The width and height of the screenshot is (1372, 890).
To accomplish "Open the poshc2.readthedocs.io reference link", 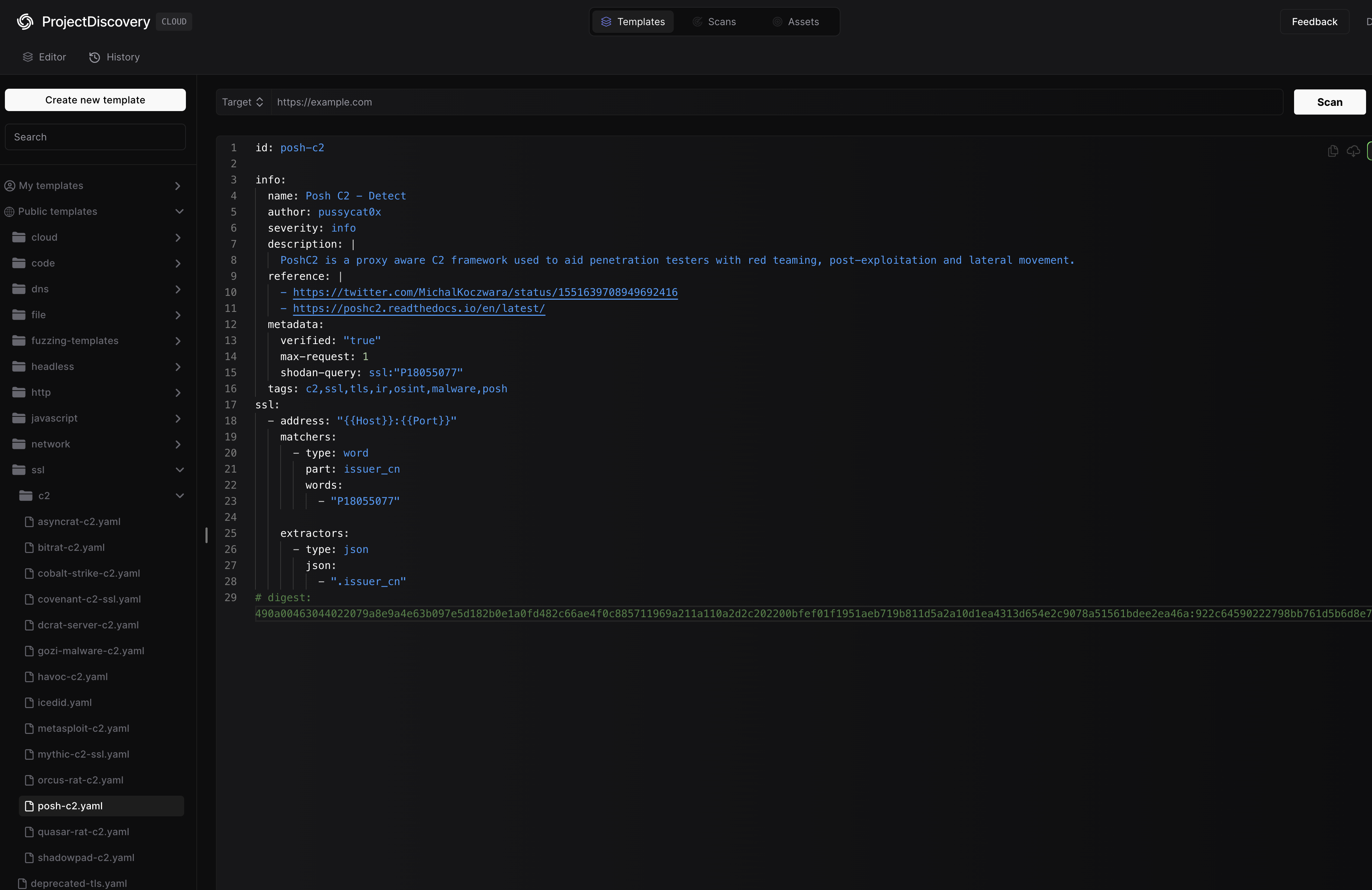I will coord(419,309).
